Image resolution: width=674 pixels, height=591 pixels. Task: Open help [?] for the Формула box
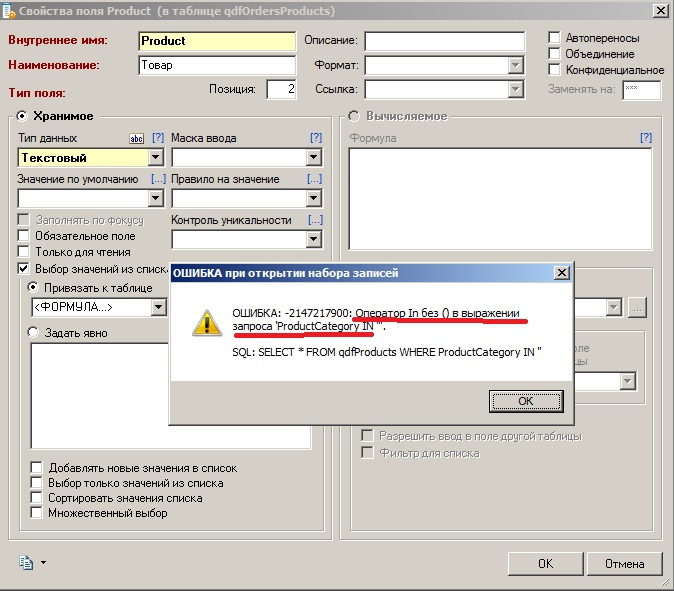pos(645,138)
